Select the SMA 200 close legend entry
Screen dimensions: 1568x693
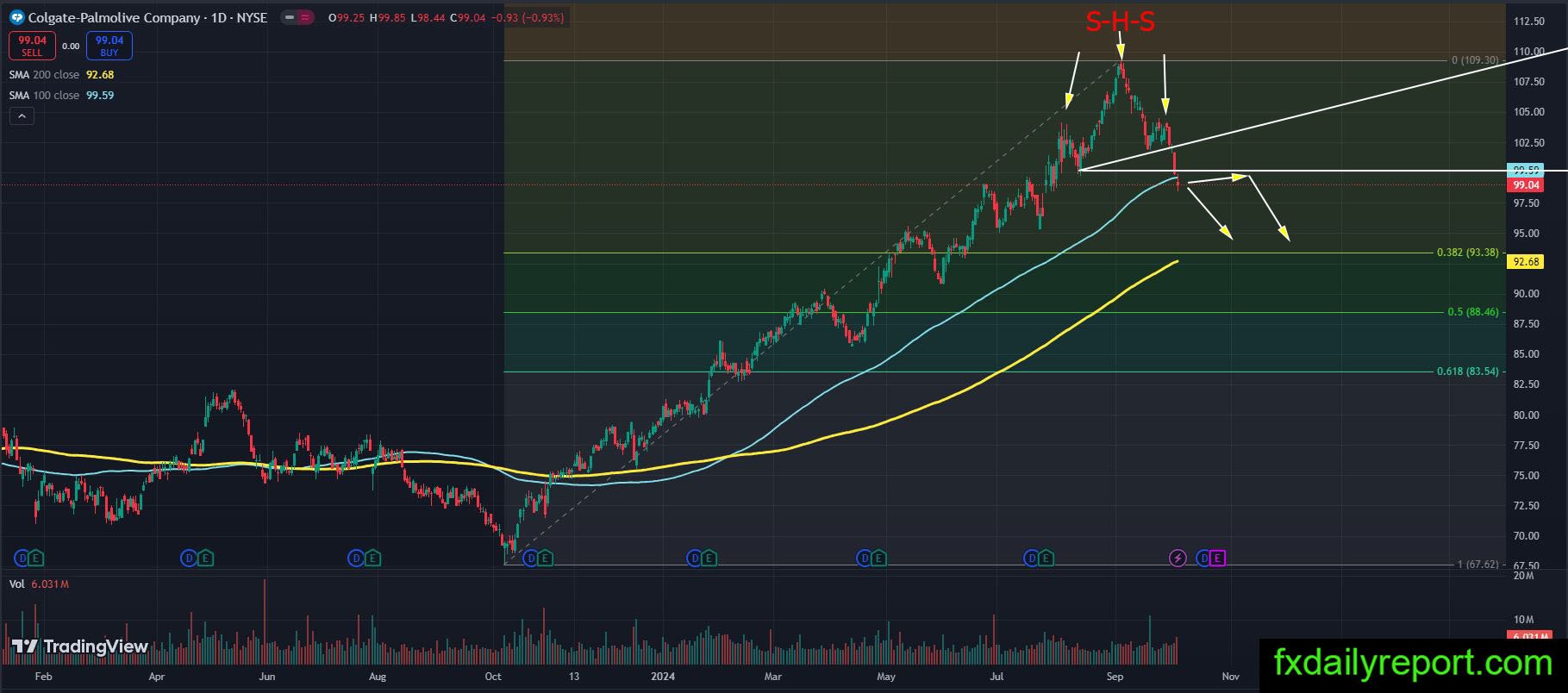[x=61, y=75]
